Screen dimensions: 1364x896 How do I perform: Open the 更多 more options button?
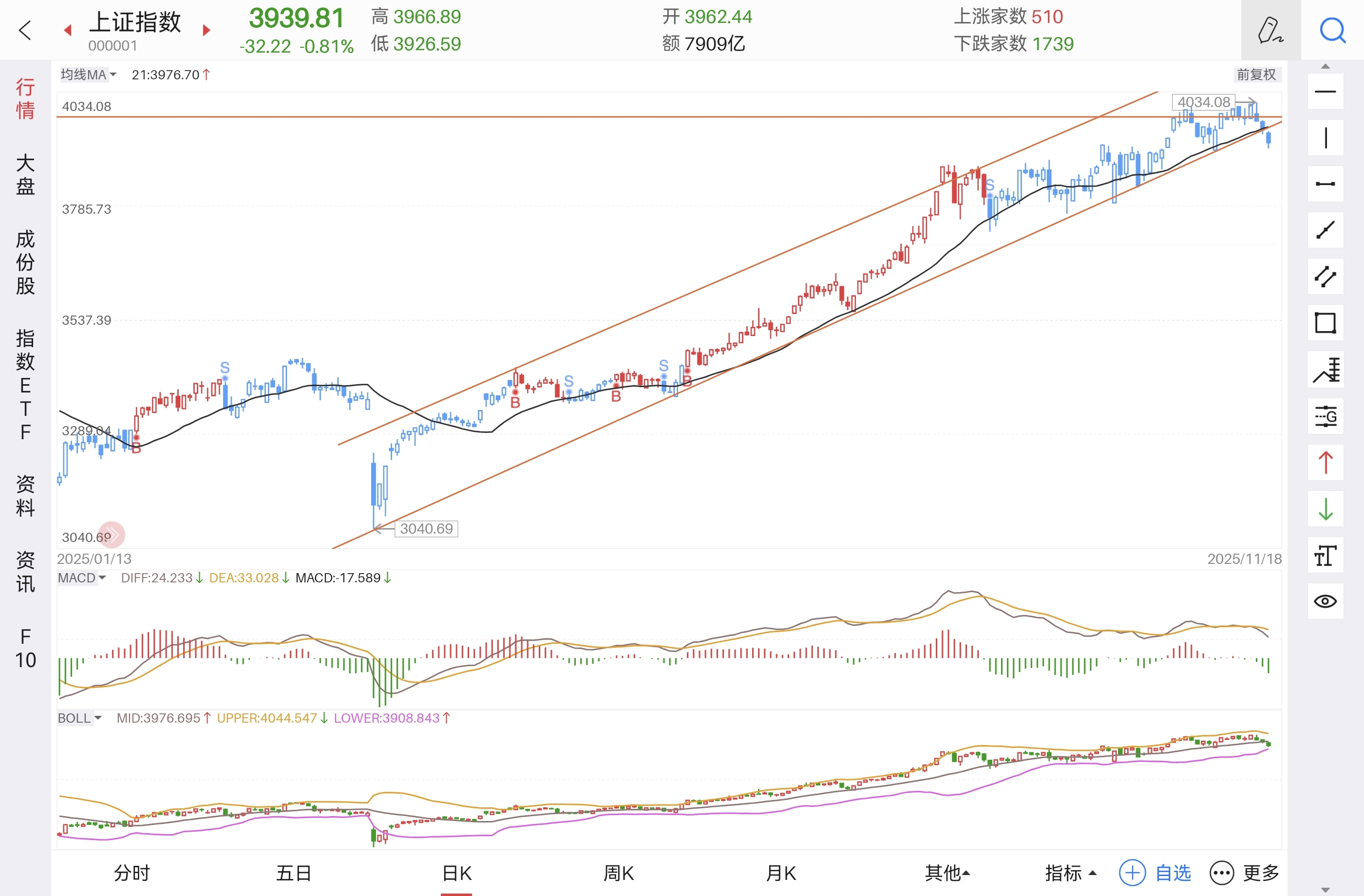point(1244,873)
